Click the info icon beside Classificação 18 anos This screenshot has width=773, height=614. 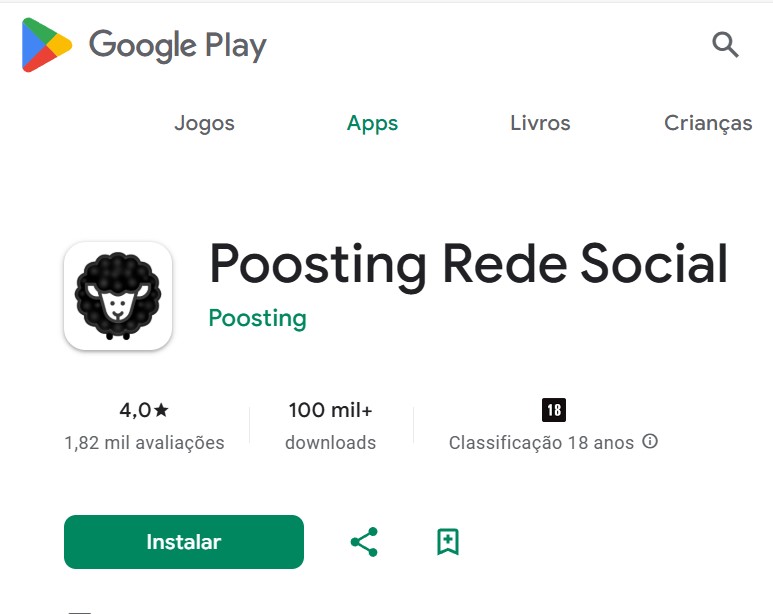point(650,441)
